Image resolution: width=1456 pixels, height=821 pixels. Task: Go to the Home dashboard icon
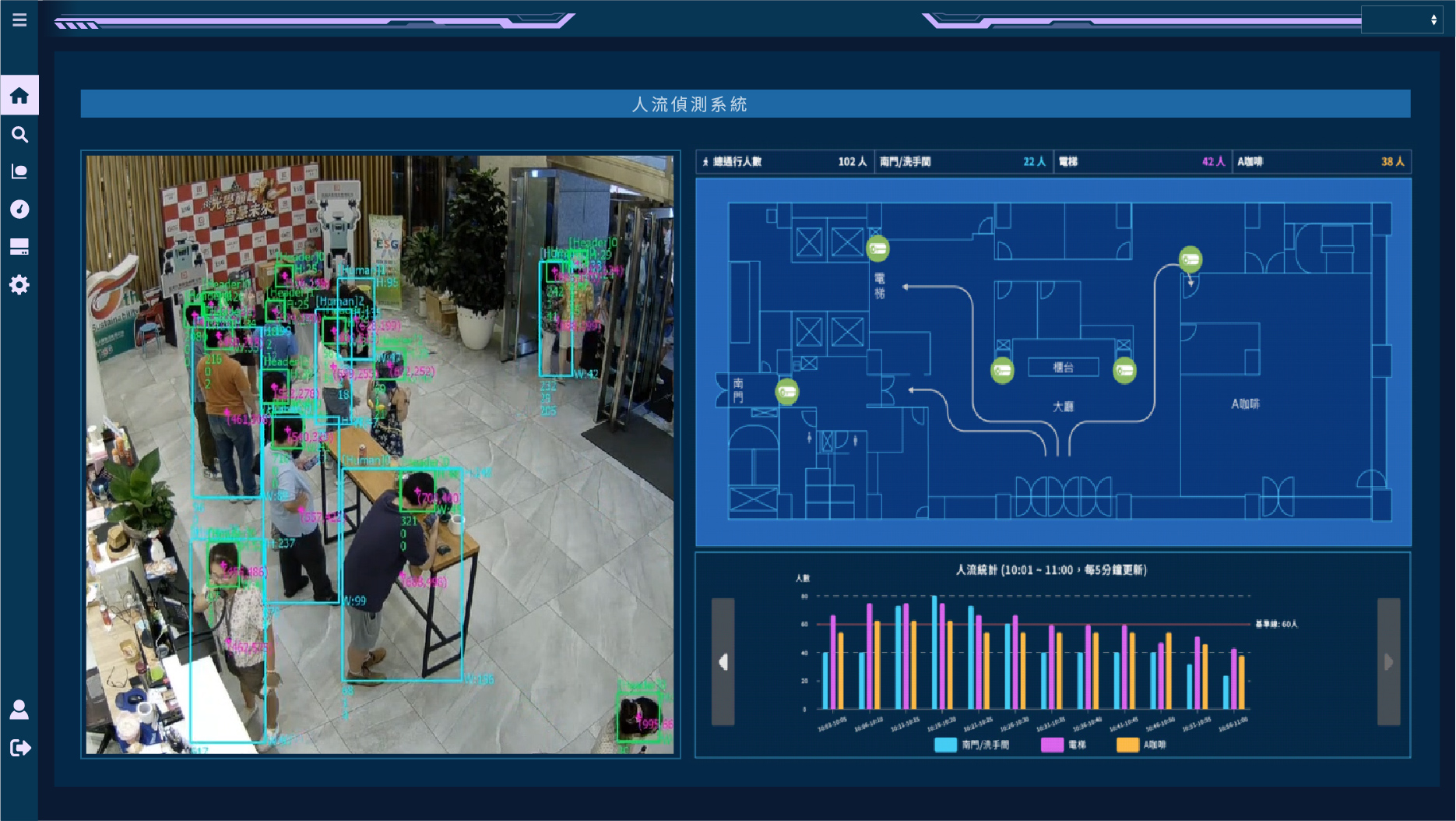coord(19,96)
